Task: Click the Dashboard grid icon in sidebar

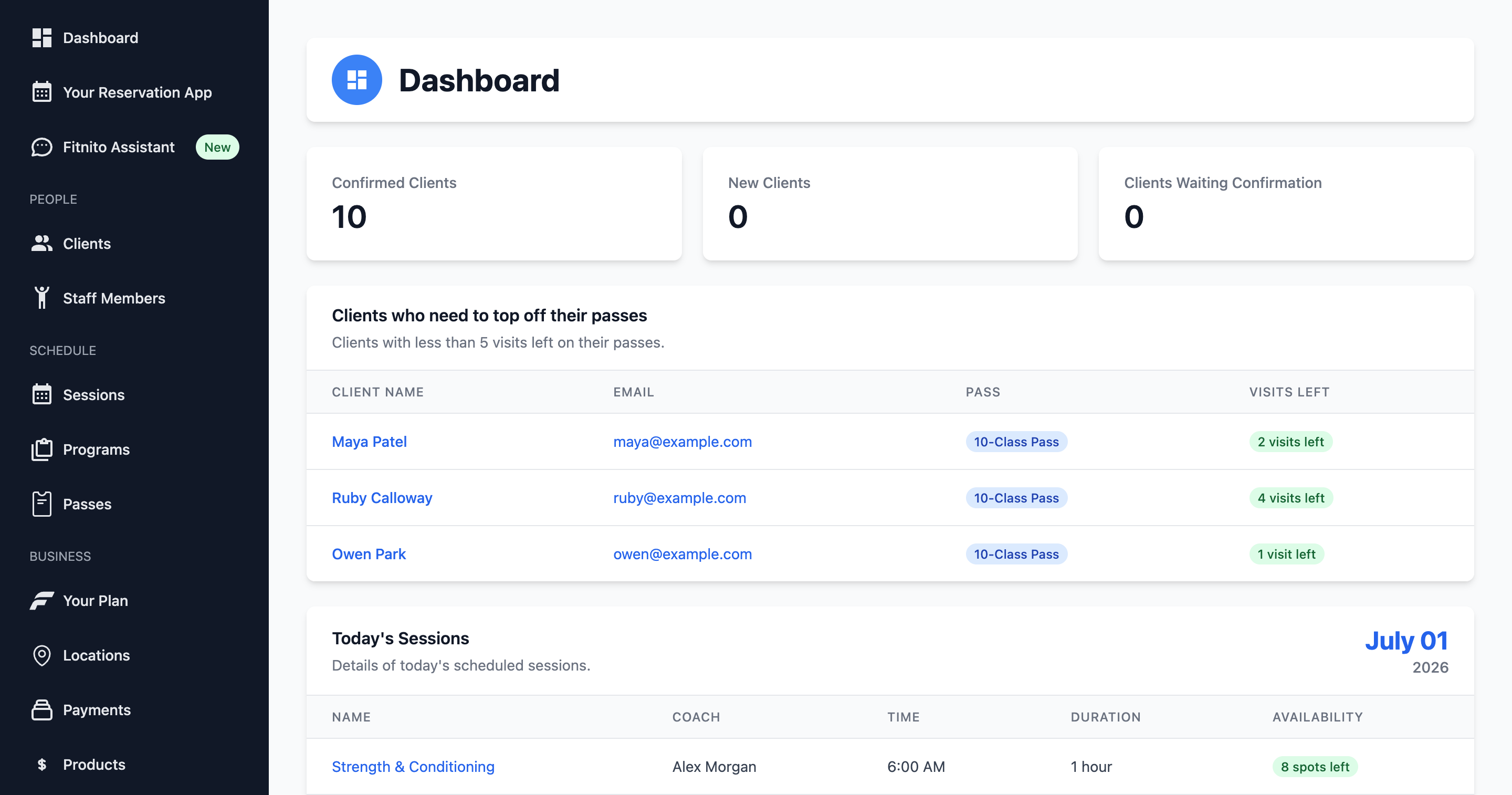Action: tap(41, 38)
